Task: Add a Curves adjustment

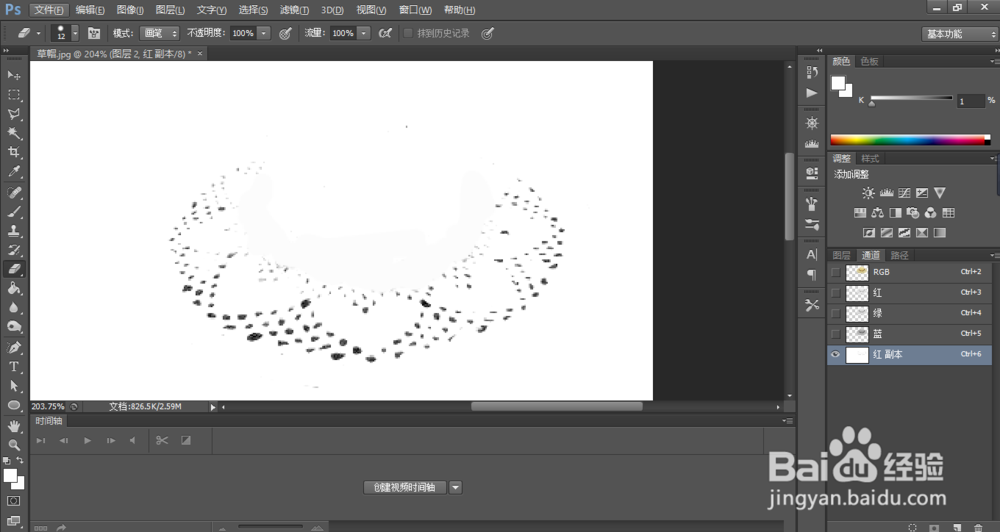Action: pyautogui.click(x=904, y=193)
